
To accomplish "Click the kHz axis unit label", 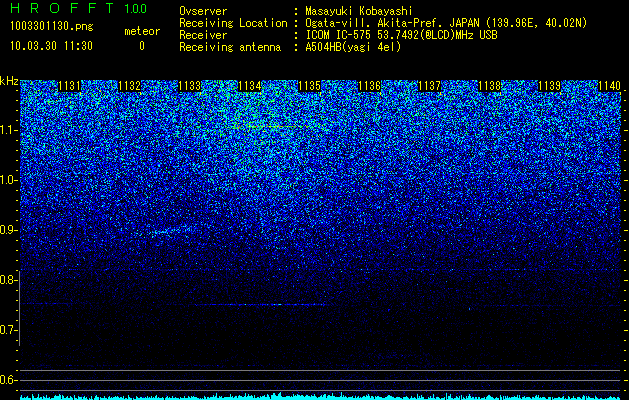I will click(9, 81).
